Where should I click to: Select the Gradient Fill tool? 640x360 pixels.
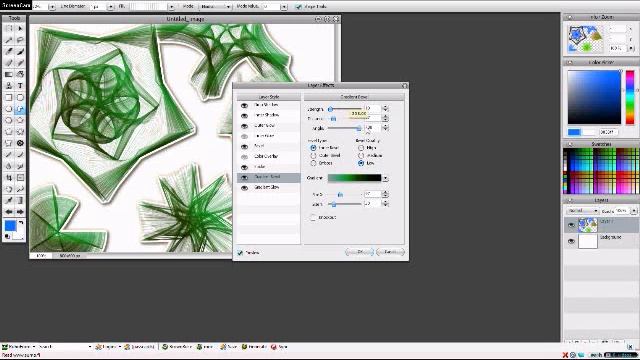pyautogui.click(x=9, y=74)
